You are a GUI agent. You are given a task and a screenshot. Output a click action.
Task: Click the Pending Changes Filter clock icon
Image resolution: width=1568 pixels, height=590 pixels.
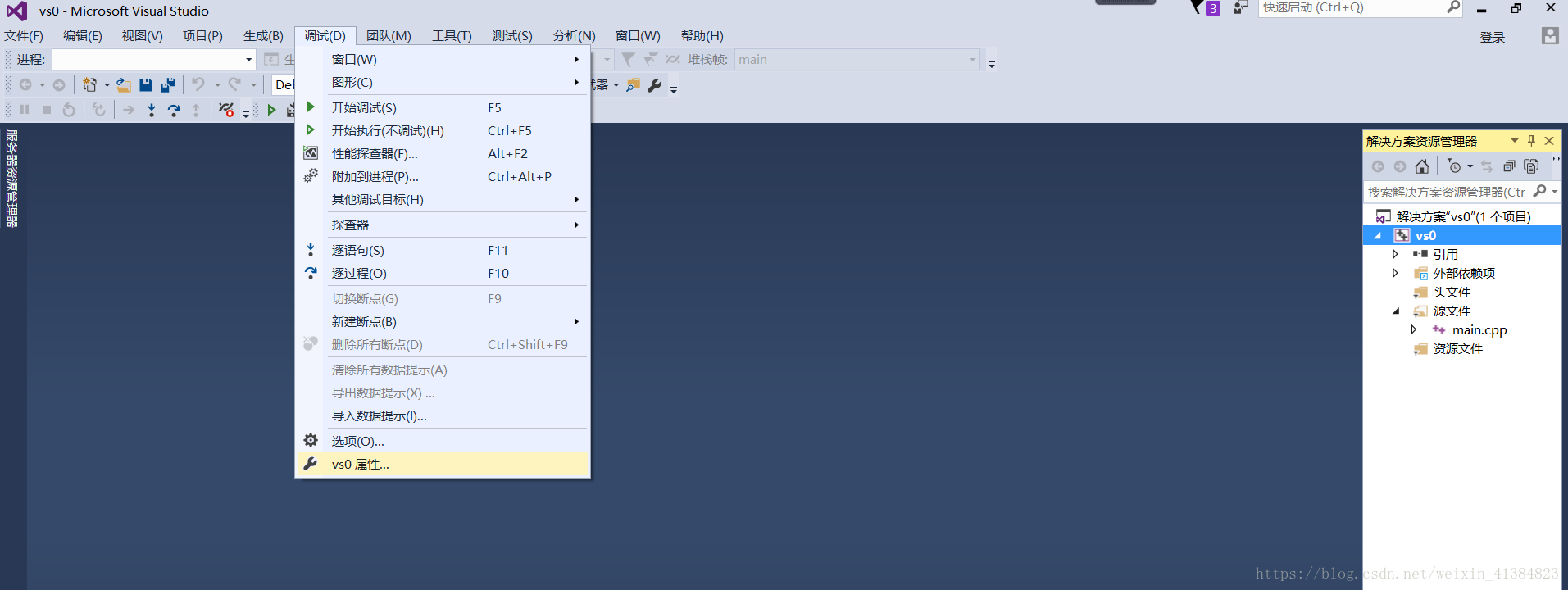coord(1454,166)
